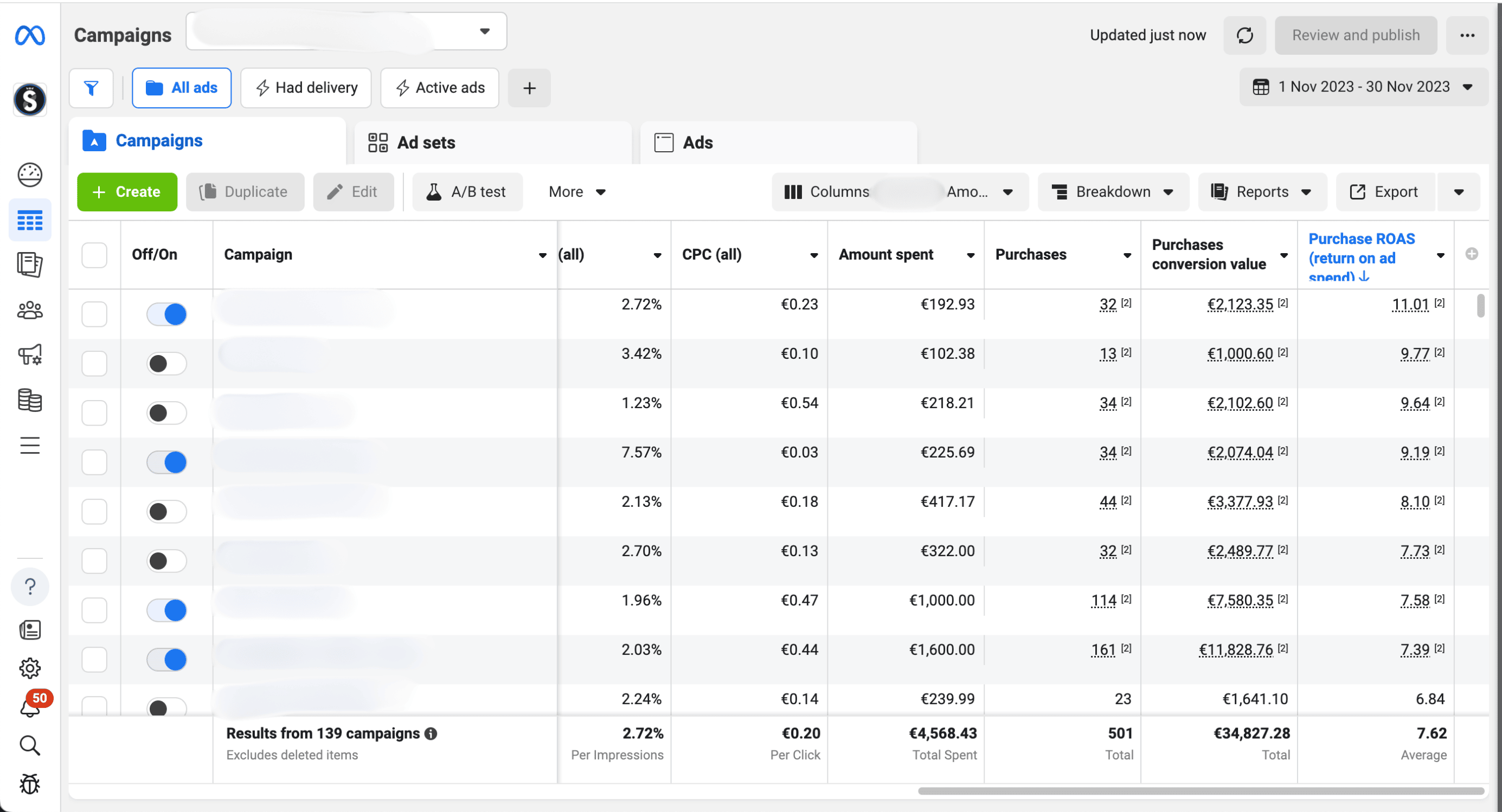Click the help question mark icon

pyautogui.click(x=30, y=586)
